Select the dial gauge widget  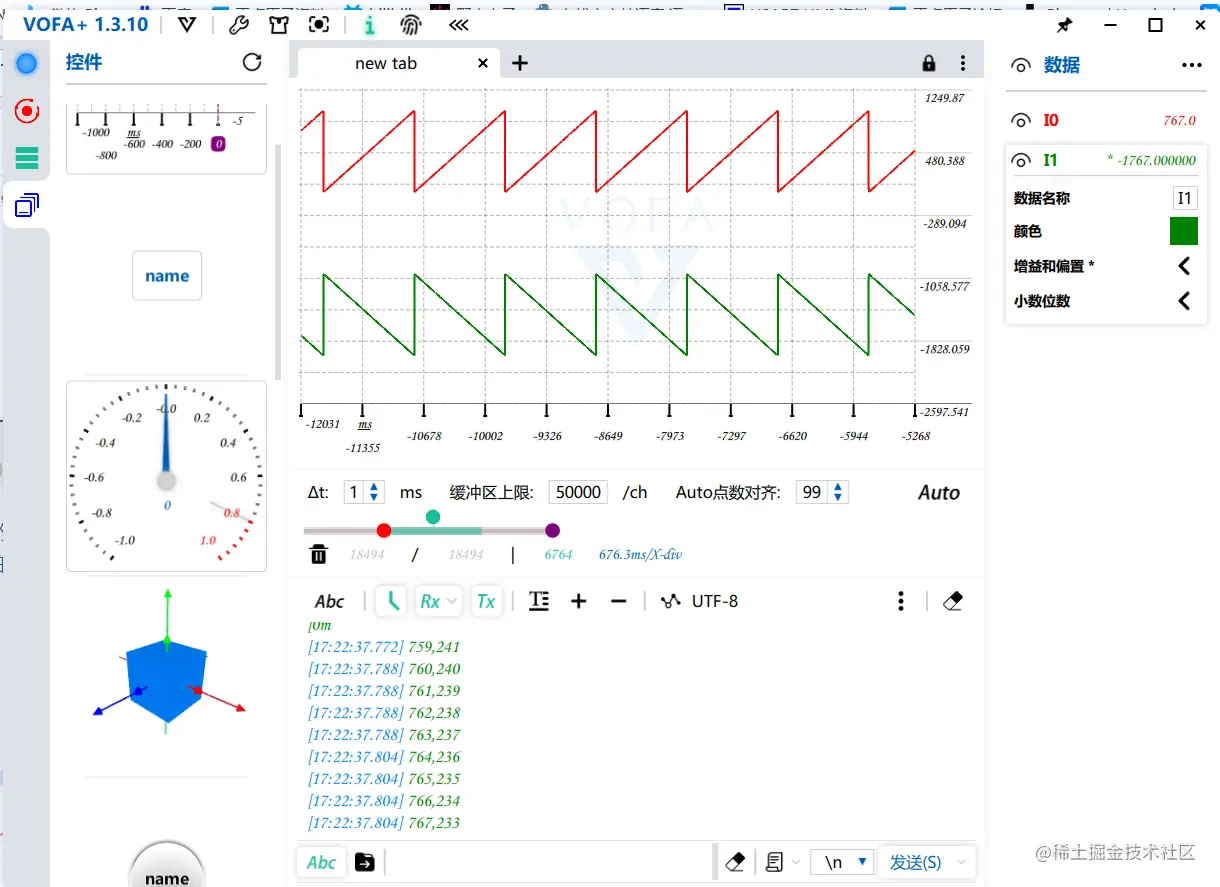click(x=166, y=476)
